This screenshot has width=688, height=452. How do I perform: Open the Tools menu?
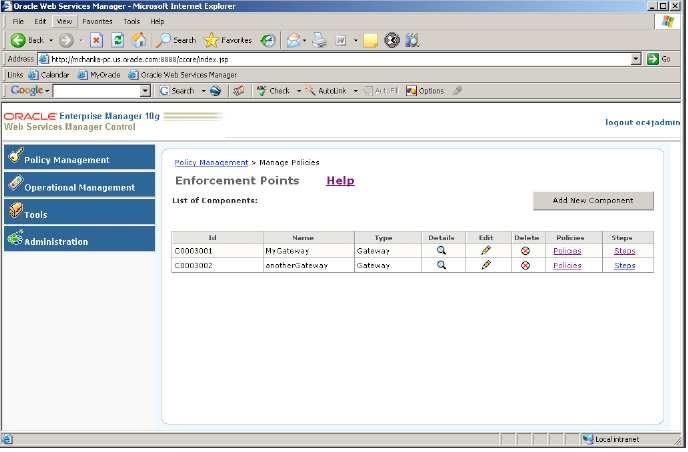132,21
